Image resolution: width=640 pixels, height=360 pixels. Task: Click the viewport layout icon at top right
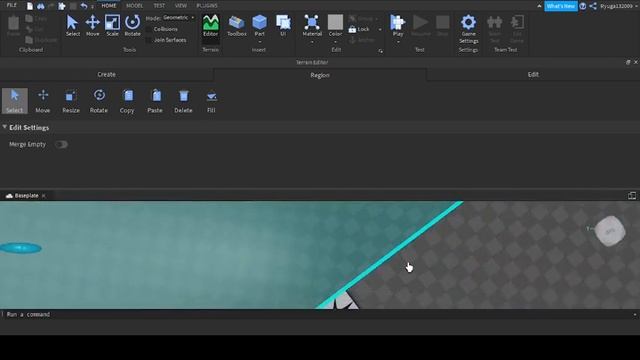pyautogui.click(x=632, y=196)
